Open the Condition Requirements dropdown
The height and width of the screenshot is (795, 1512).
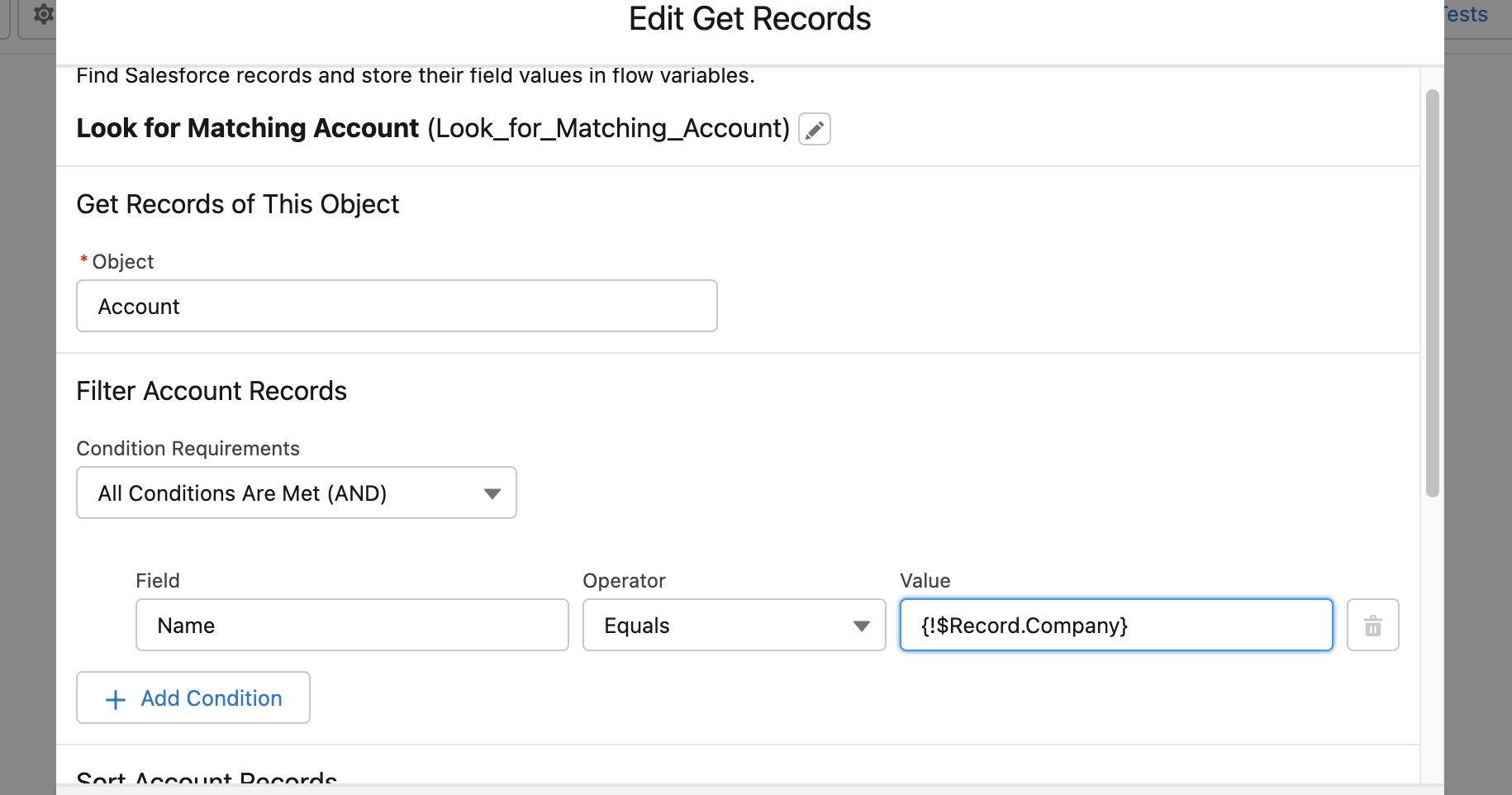point(297,493)
